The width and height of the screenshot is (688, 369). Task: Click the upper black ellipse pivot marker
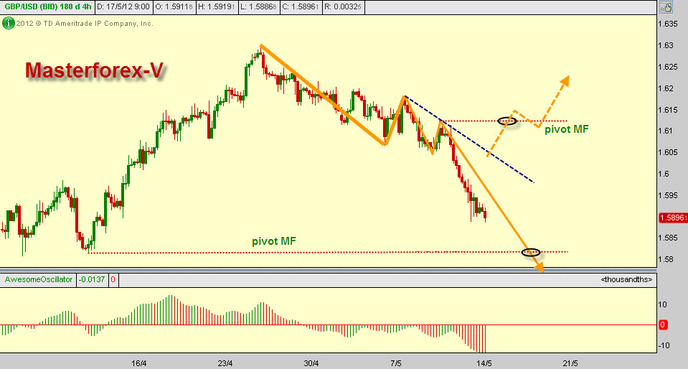pyautogui.click(x=507, y=121)
